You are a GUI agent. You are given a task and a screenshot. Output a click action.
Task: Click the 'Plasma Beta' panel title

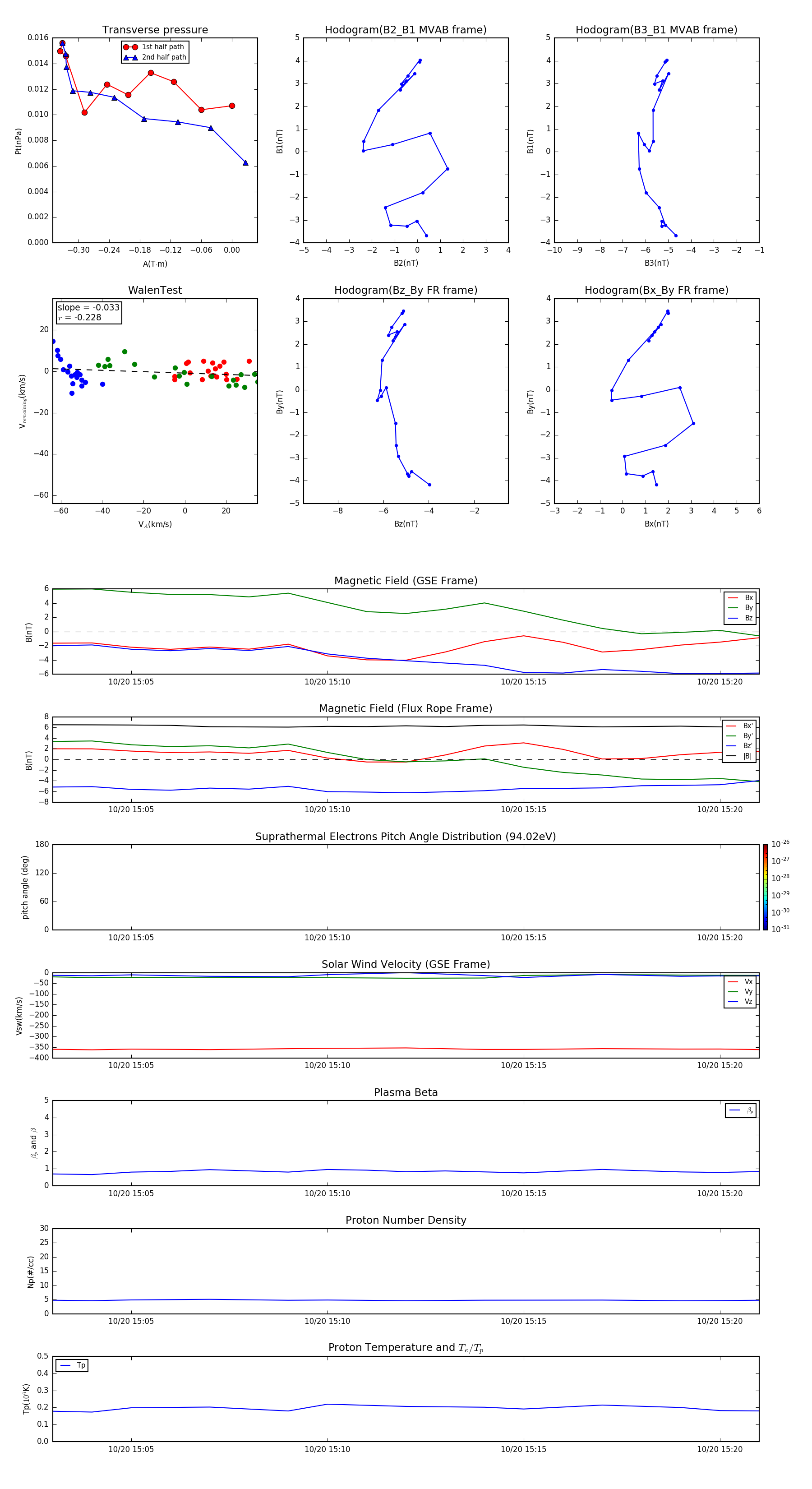(406, 1092)
